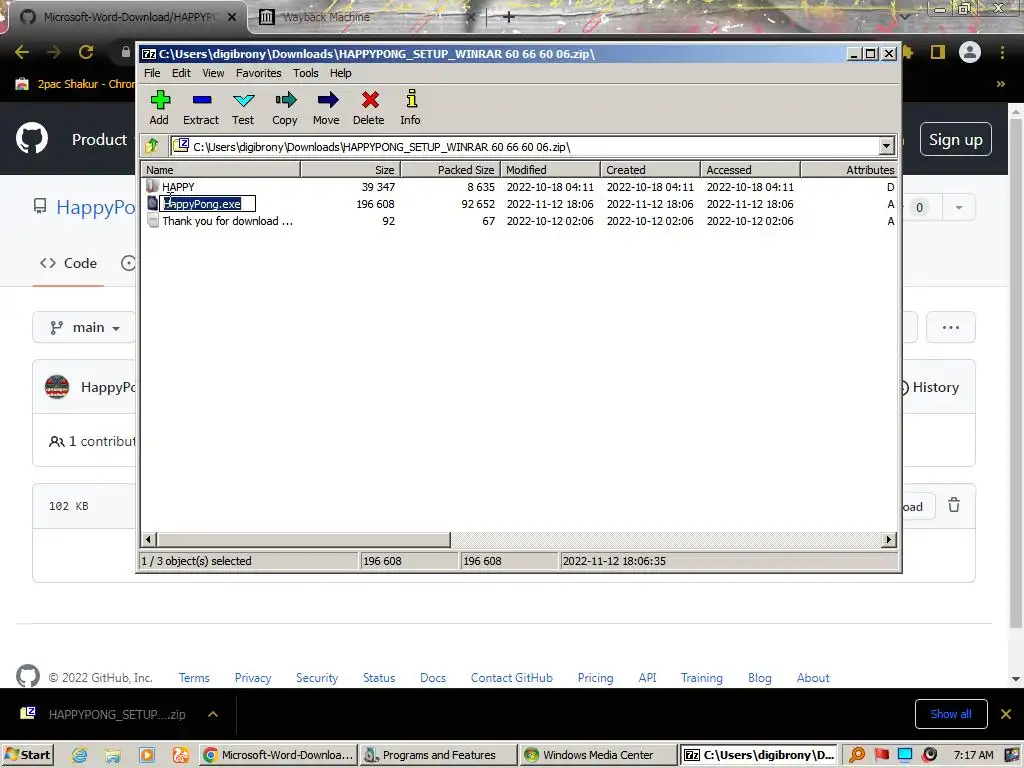Image resolution: width=1024 pixels, height=768 pixels.
Task: Open the Security footer link
Action: [317, 678]
